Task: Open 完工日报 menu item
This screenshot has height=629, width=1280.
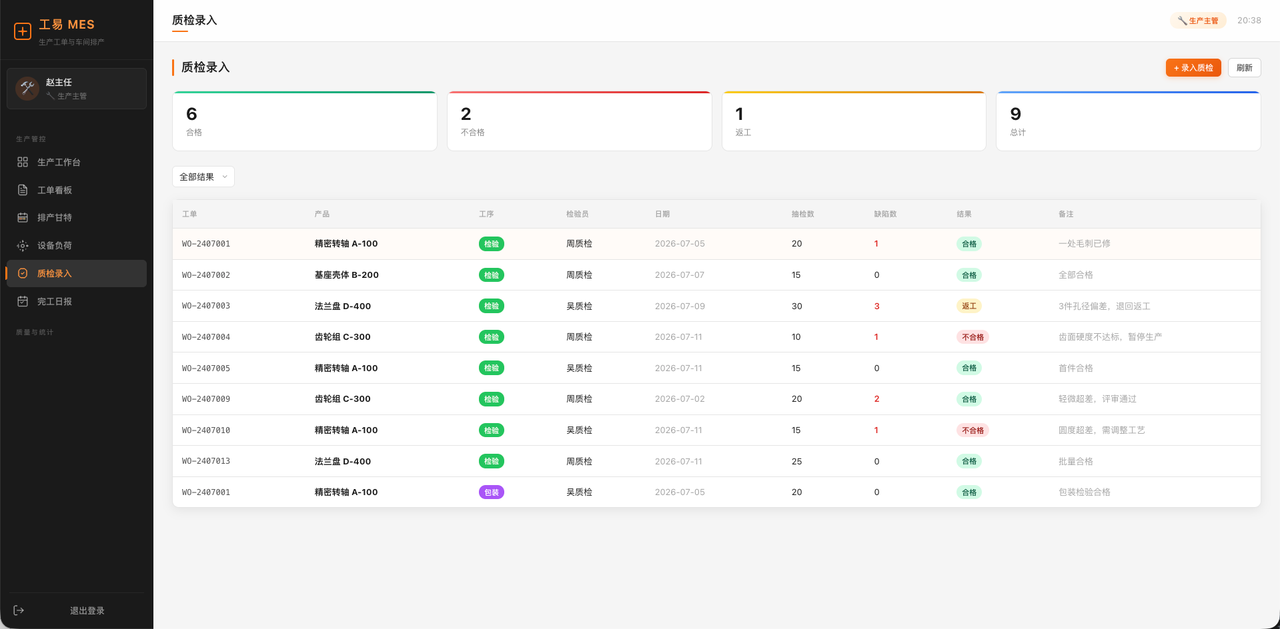Action: point(76,301)
